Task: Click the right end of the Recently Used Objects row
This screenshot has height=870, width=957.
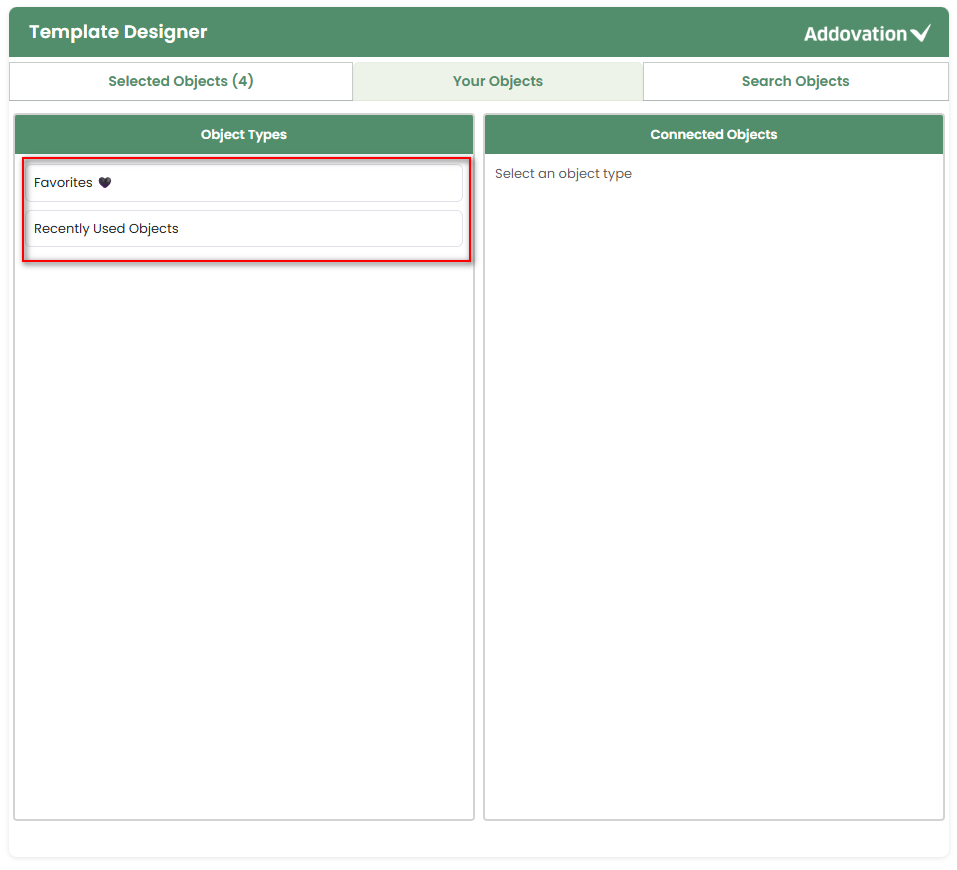Action: 440,229
